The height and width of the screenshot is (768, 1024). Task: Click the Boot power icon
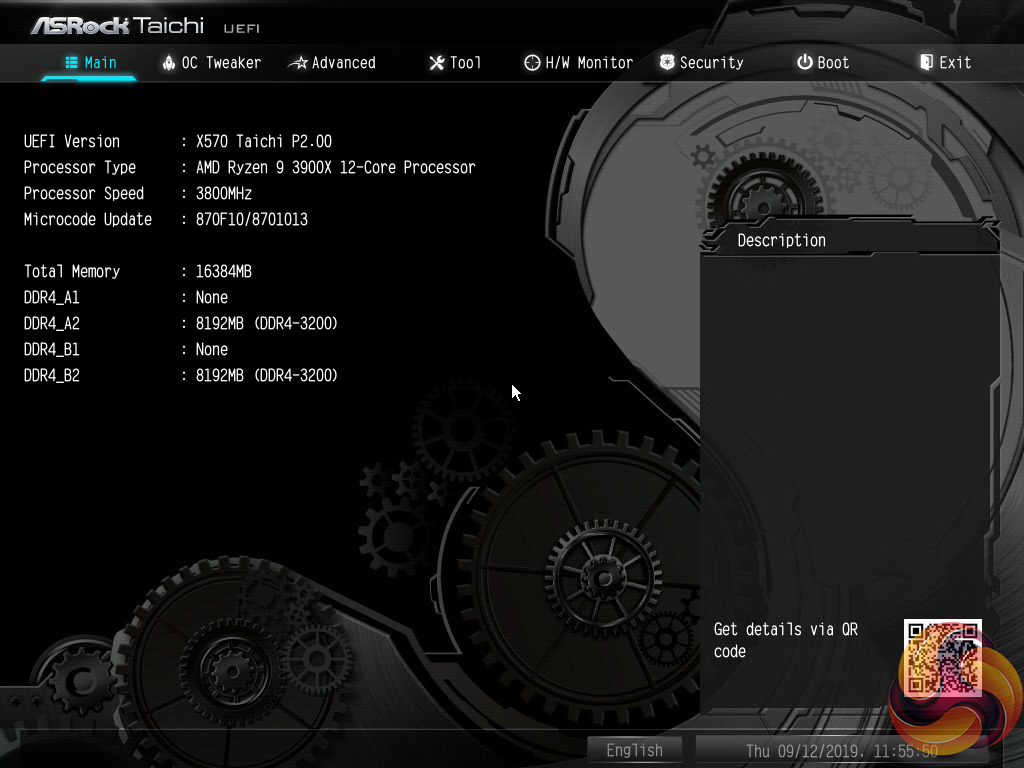pos(805,62)
